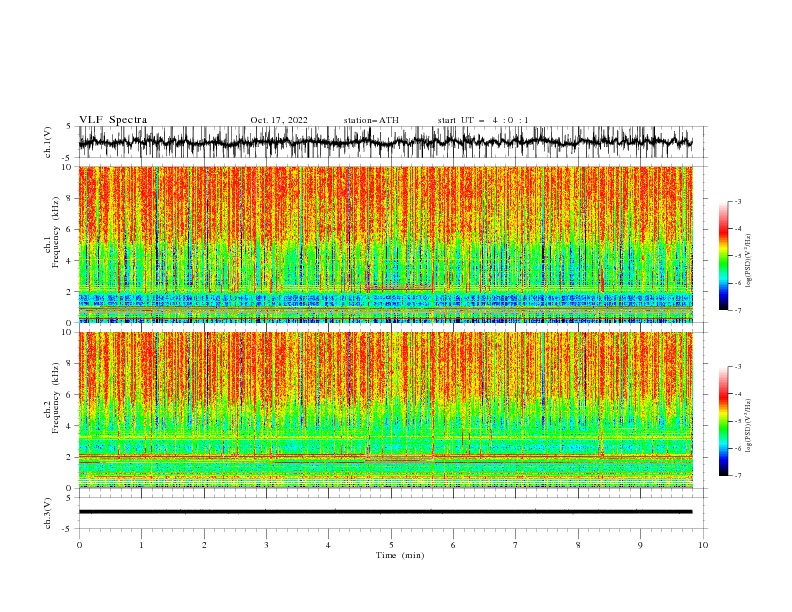This screenshot has height=612, width=792.
Task: Click the "ch.1(V)" axis label
Action: 48,142
